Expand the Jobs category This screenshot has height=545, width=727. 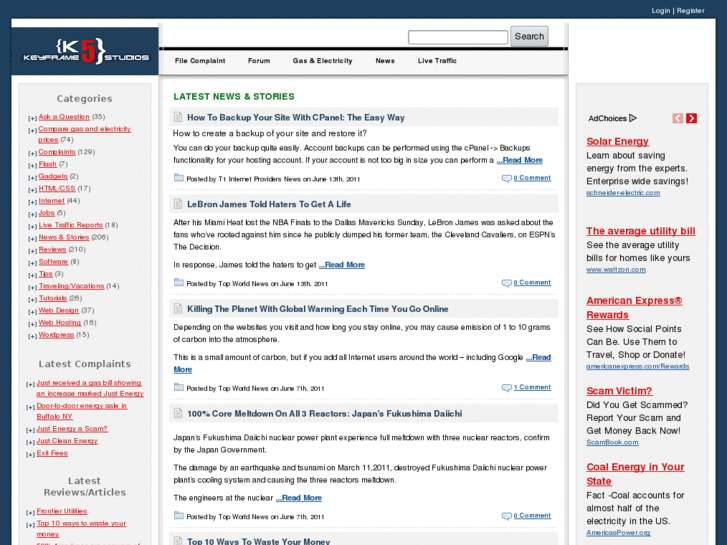tap(32, 214)
